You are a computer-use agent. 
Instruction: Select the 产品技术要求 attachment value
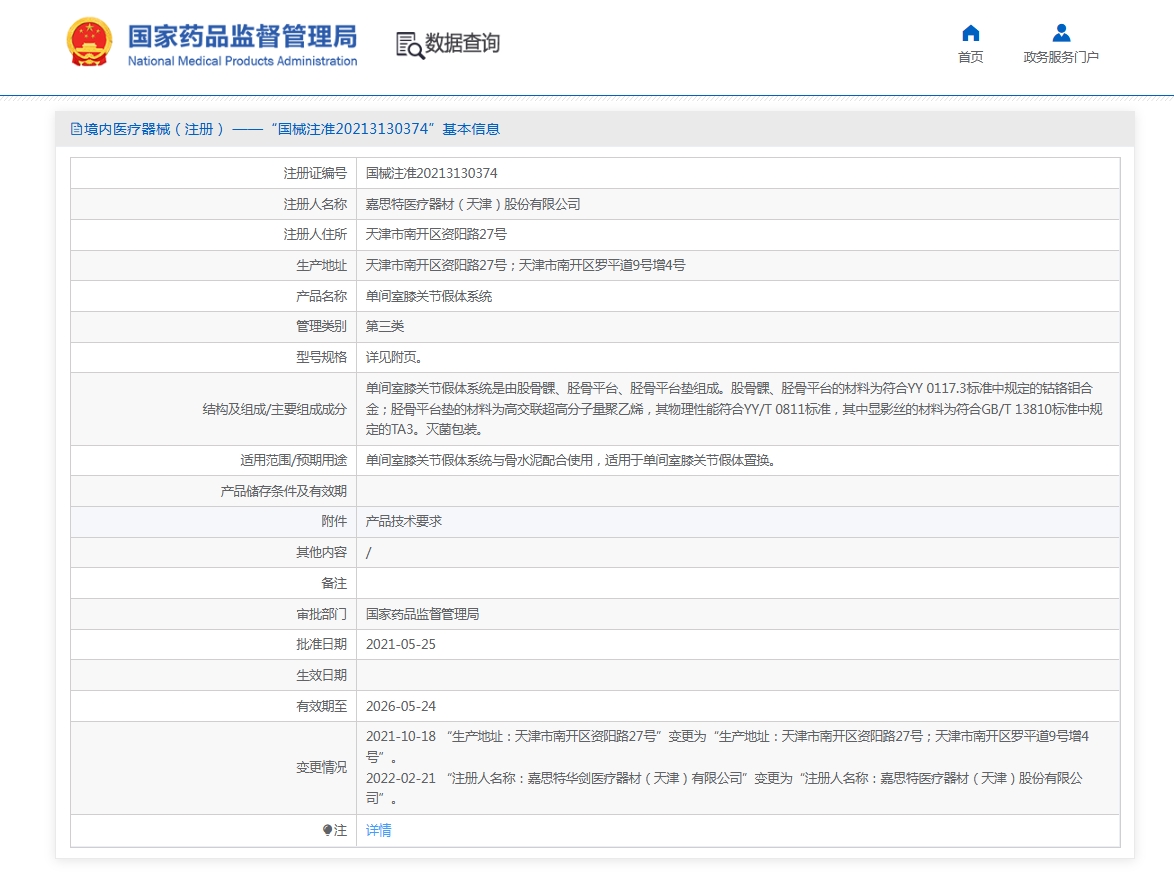click(404, 521)
